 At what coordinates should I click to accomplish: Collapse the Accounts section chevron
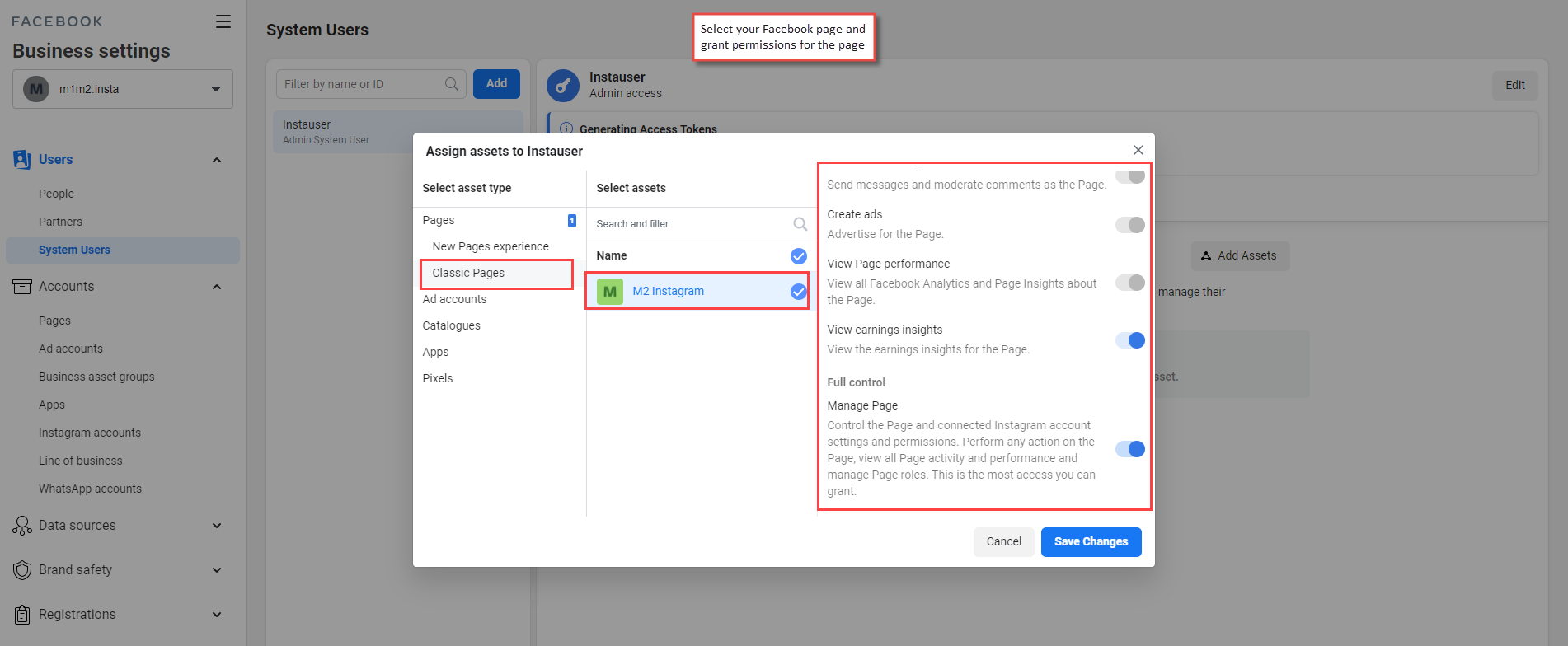click(217, 287)
